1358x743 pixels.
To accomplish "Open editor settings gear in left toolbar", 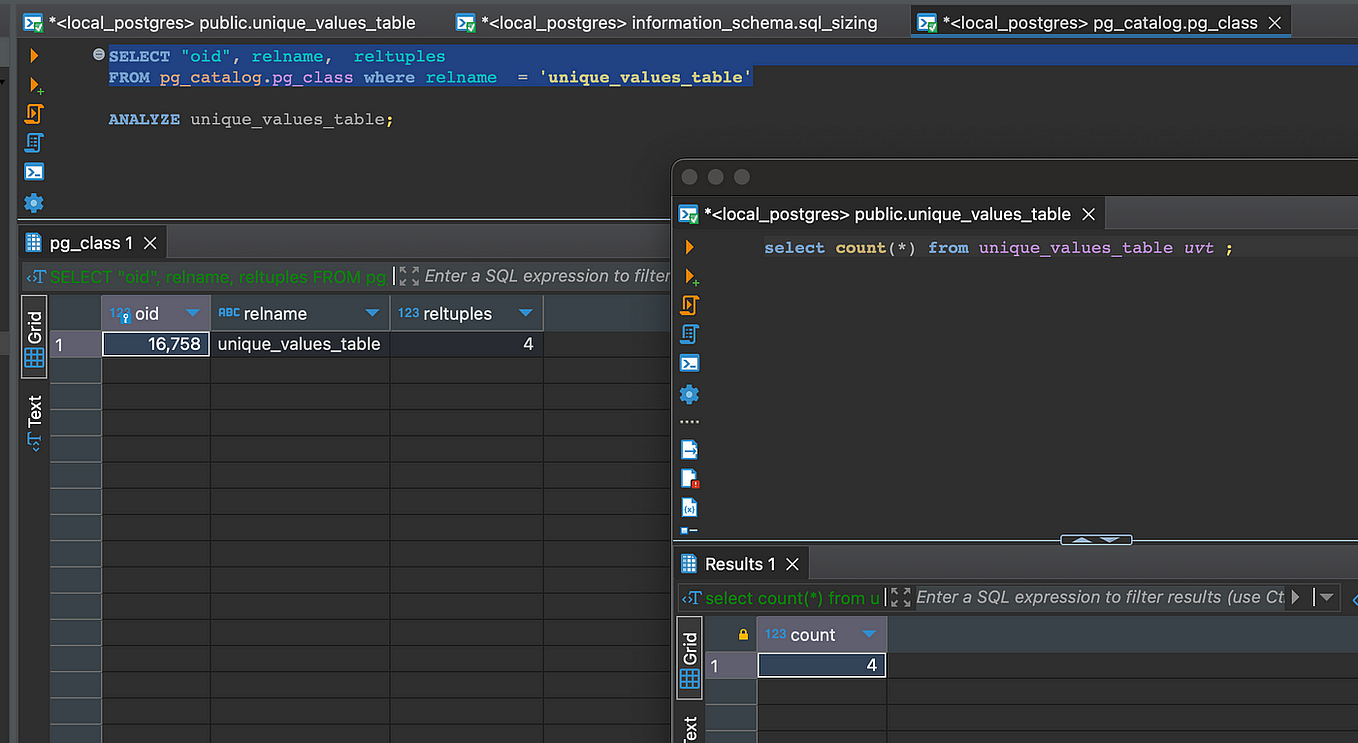I will 34,203.
